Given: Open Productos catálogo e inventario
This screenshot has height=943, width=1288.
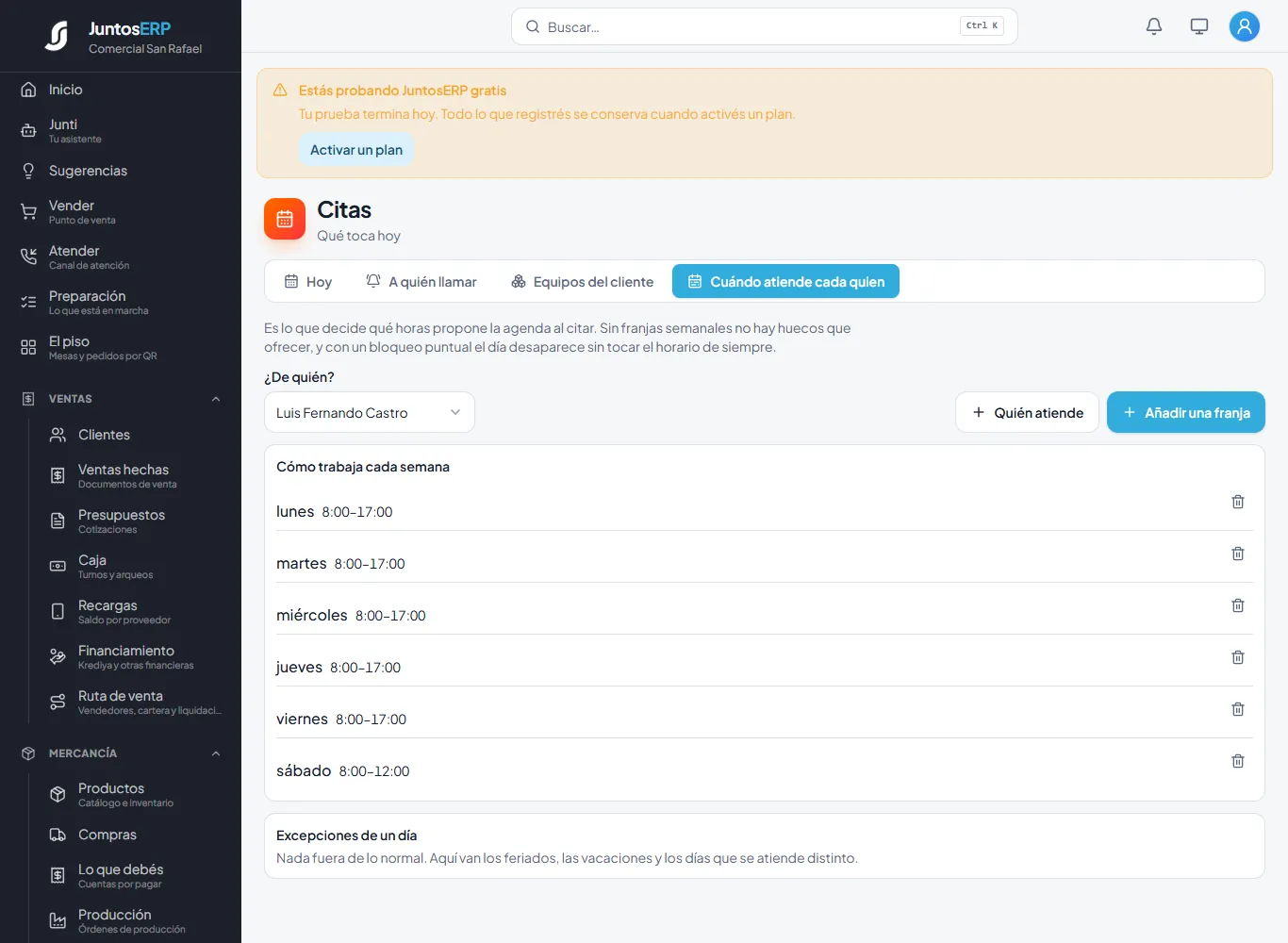Looking at the screenshot, I should pyautogui.click(x=136, y=794).
